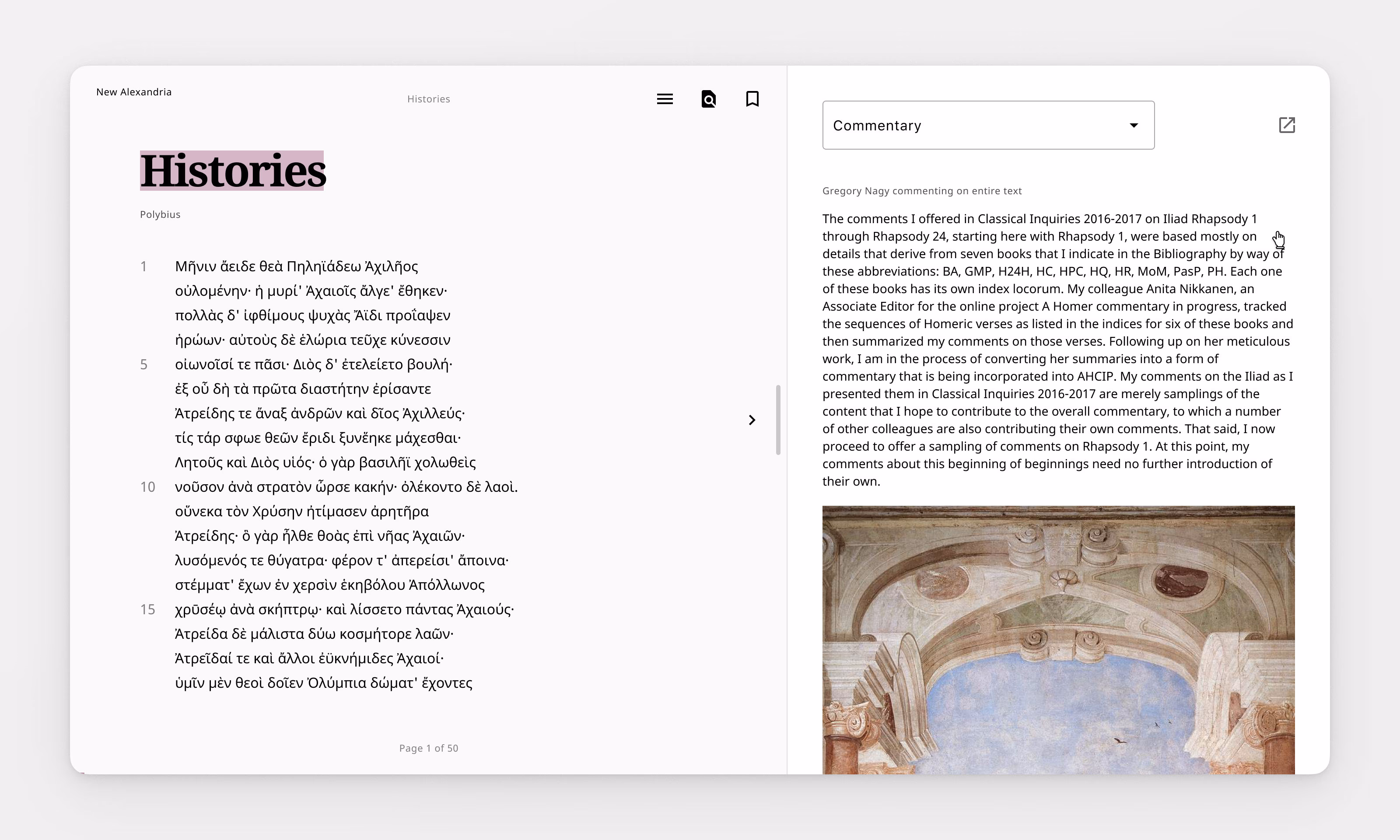Select line number 10 in the poem
This screenshot has width=1400, height=840.
coord(148,487)
